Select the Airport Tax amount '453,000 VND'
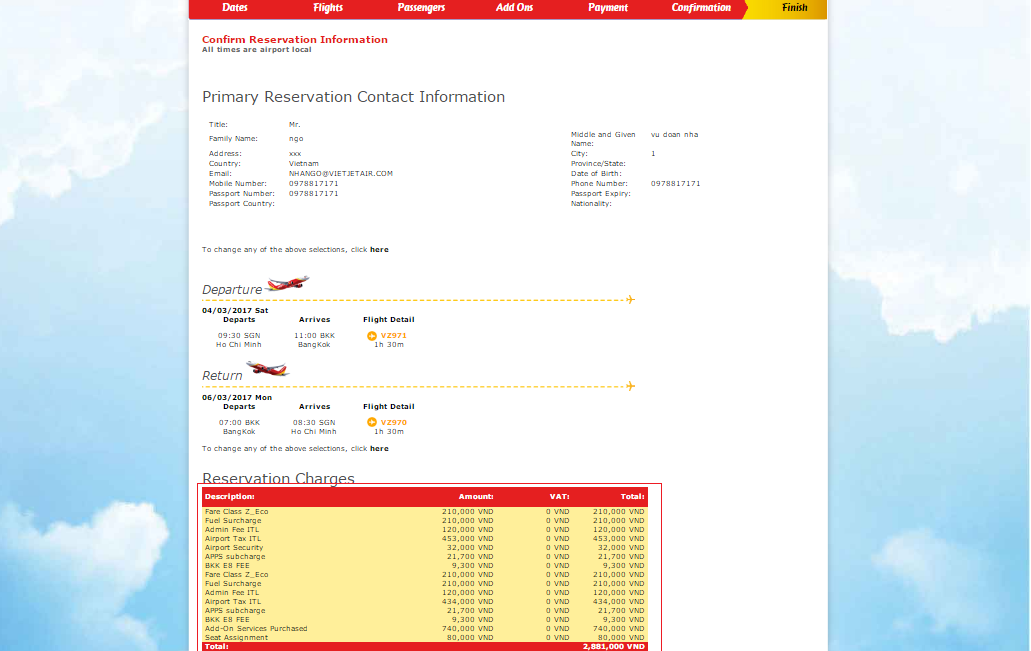Image resolution: width=1031 pixels, height=651 pixels. coord(468,539)
